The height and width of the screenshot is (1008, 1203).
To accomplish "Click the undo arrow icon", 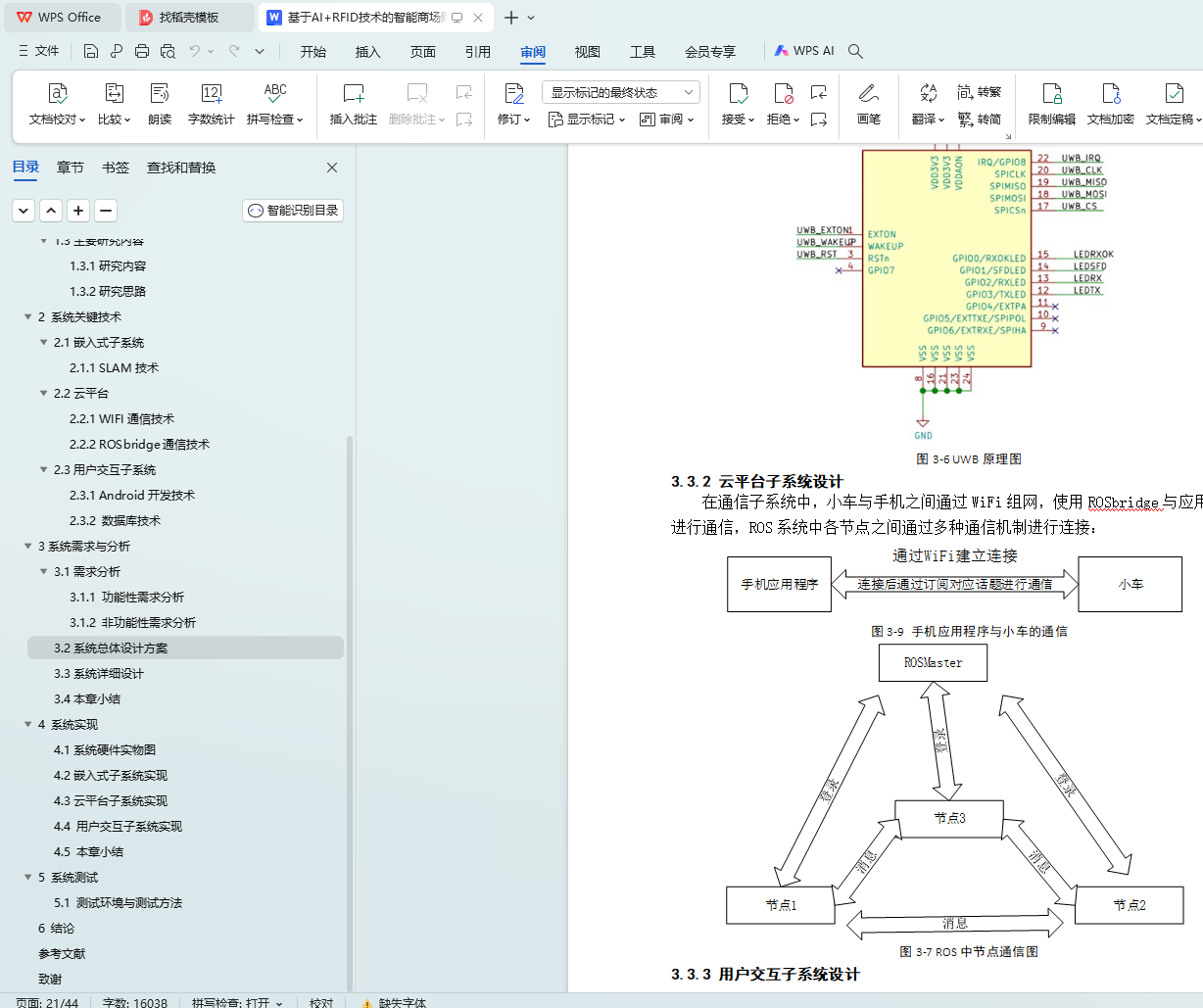I will (x=195, y=51).
